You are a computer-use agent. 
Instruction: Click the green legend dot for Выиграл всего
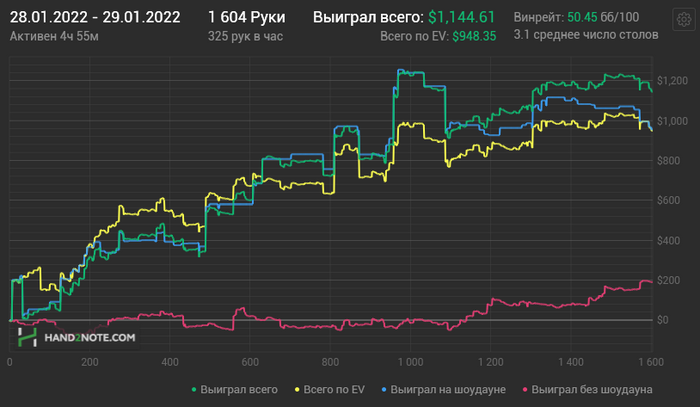click(x=194, y=390)
